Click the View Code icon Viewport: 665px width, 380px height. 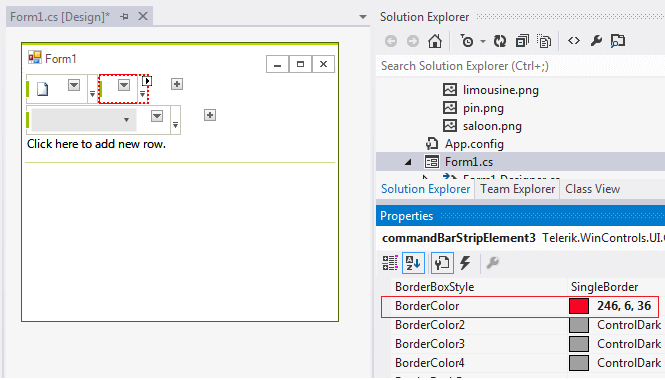tap(574, 41)
